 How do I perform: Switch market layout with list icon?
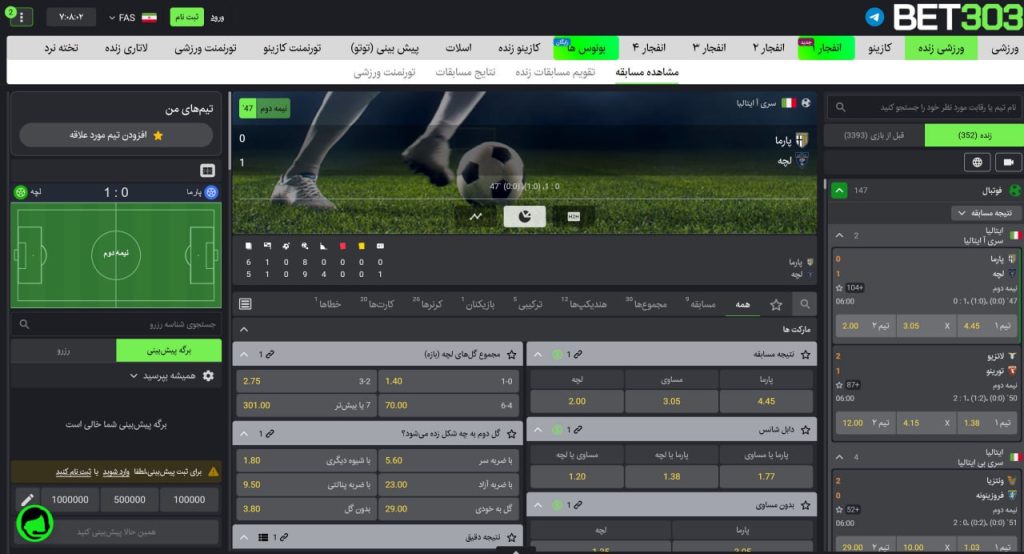(x=245, y=304)
